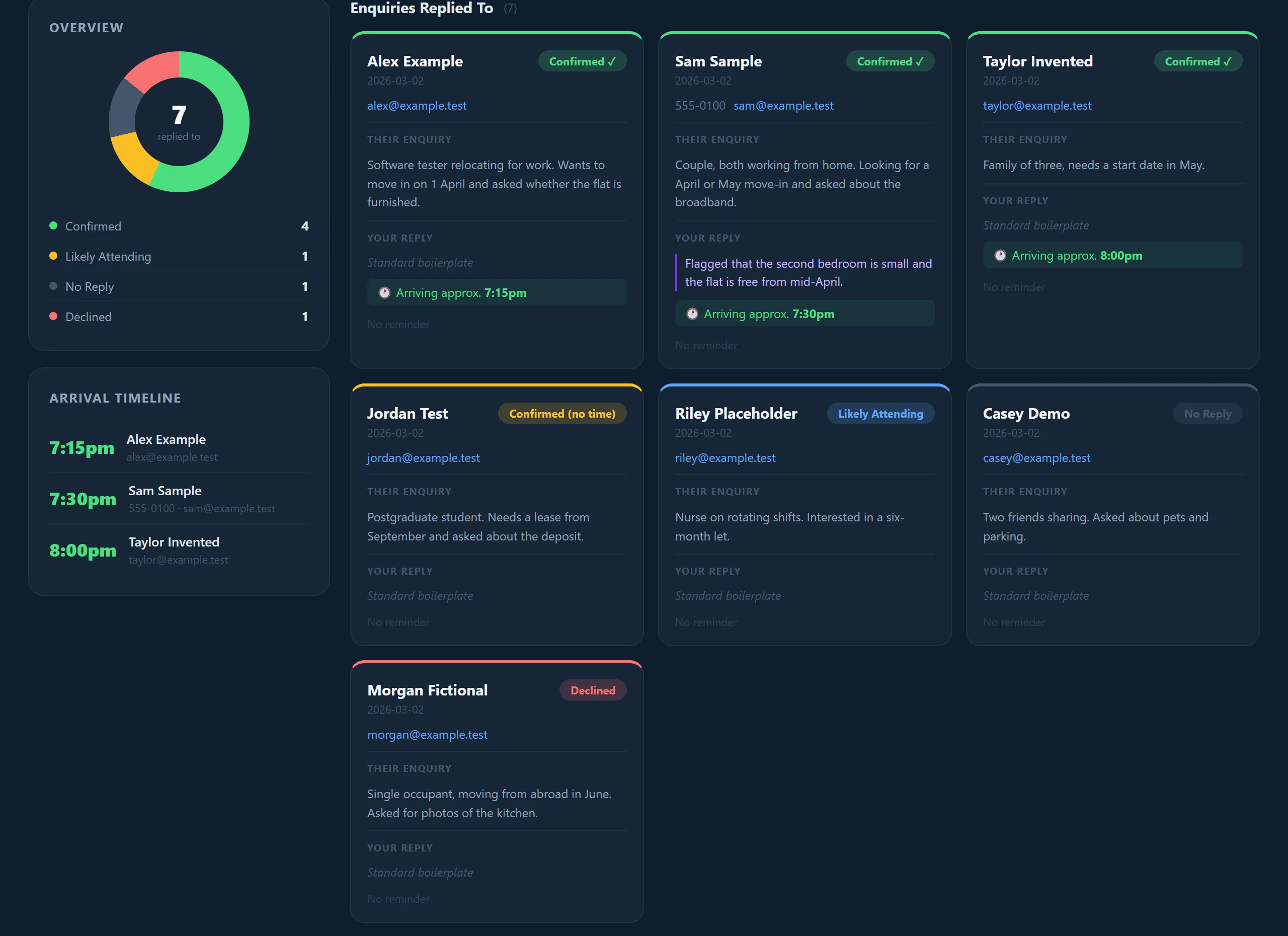Click the yellow Likely Attending legend dot
This screenshot has height=936, width=1288.
pyautogui.click(x=53, y=256)
